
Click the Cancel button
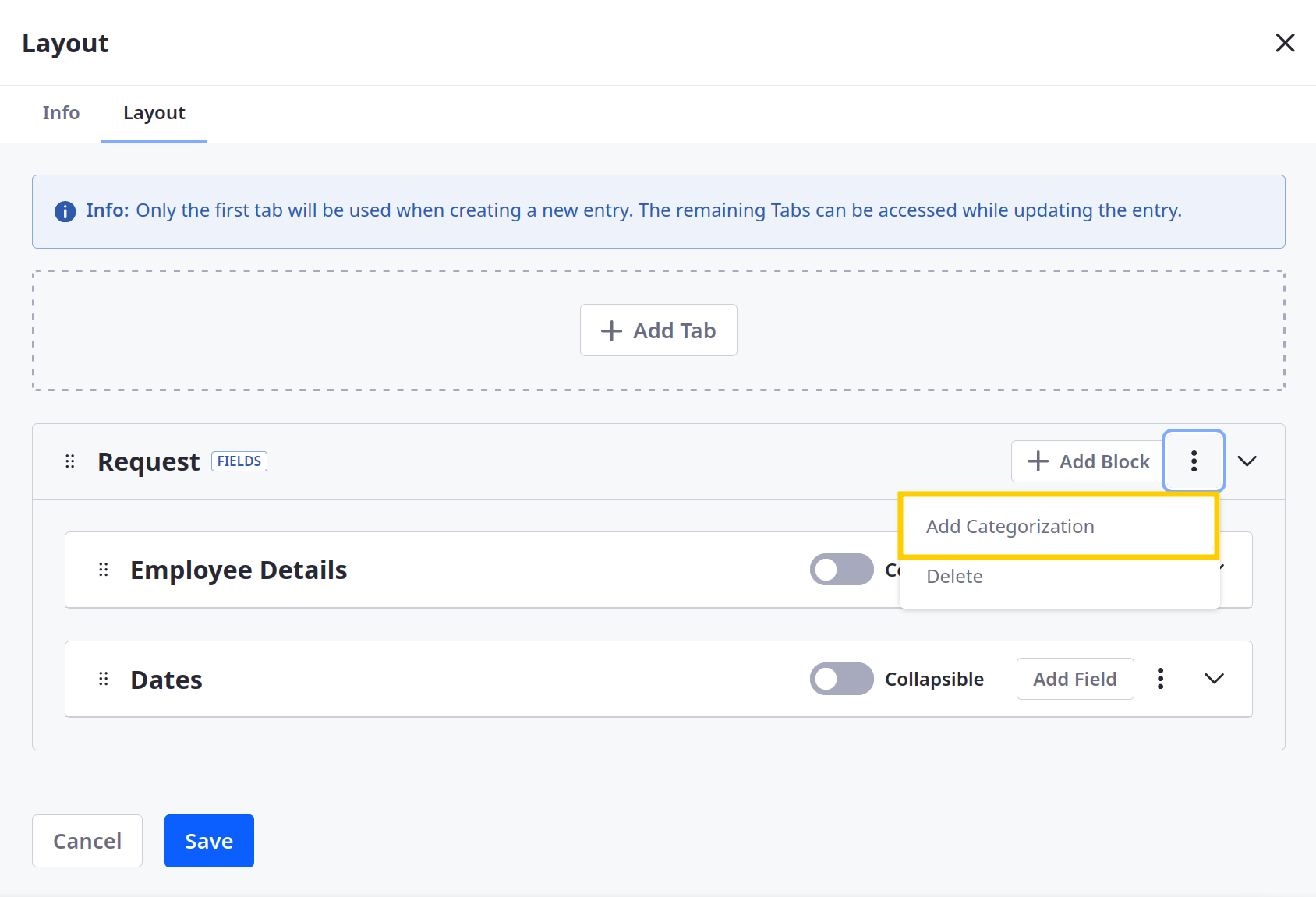87,841
